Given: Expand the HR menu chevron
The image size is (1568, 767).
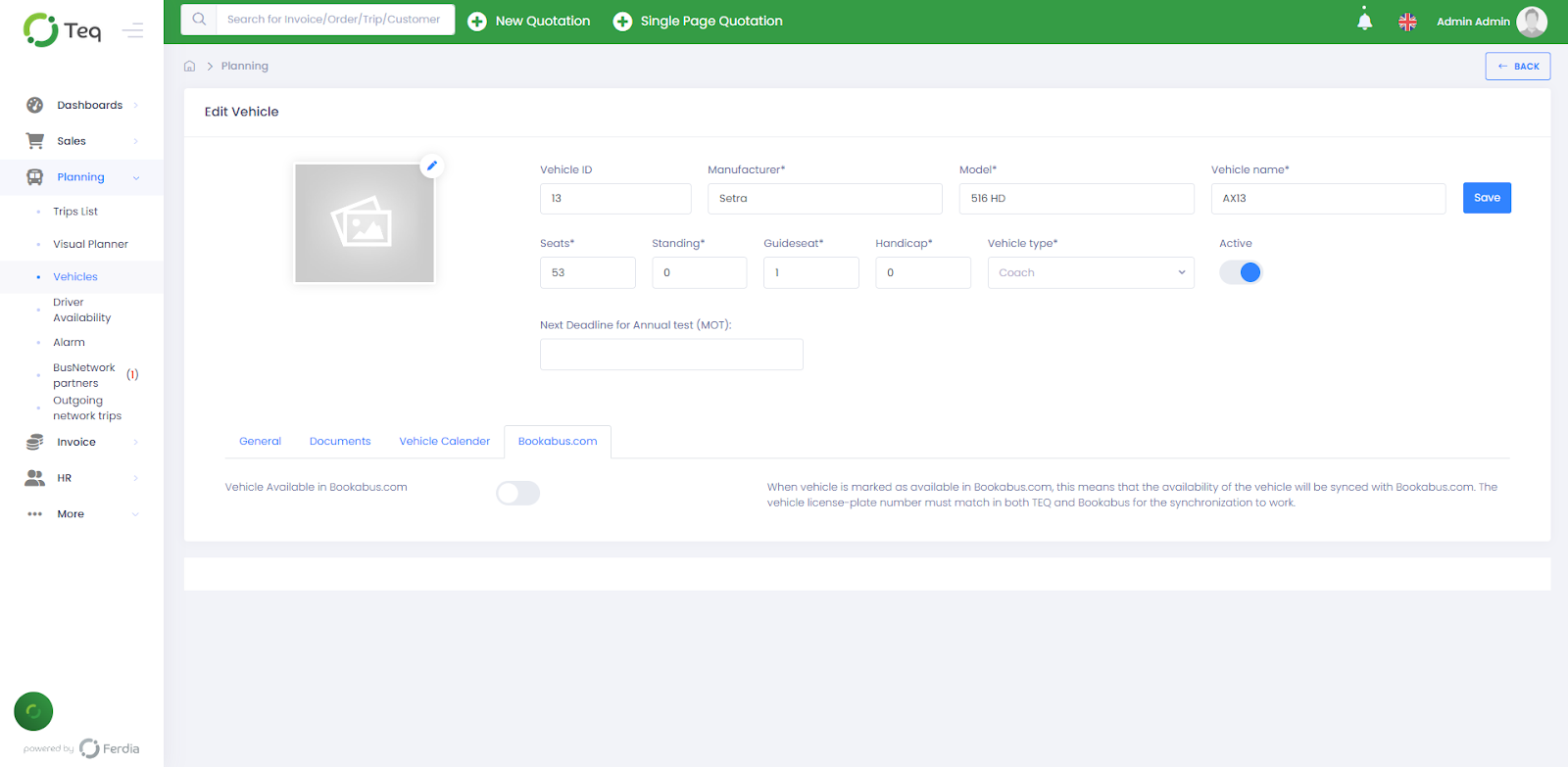Looking at the screenshot, I should (136, 478).
